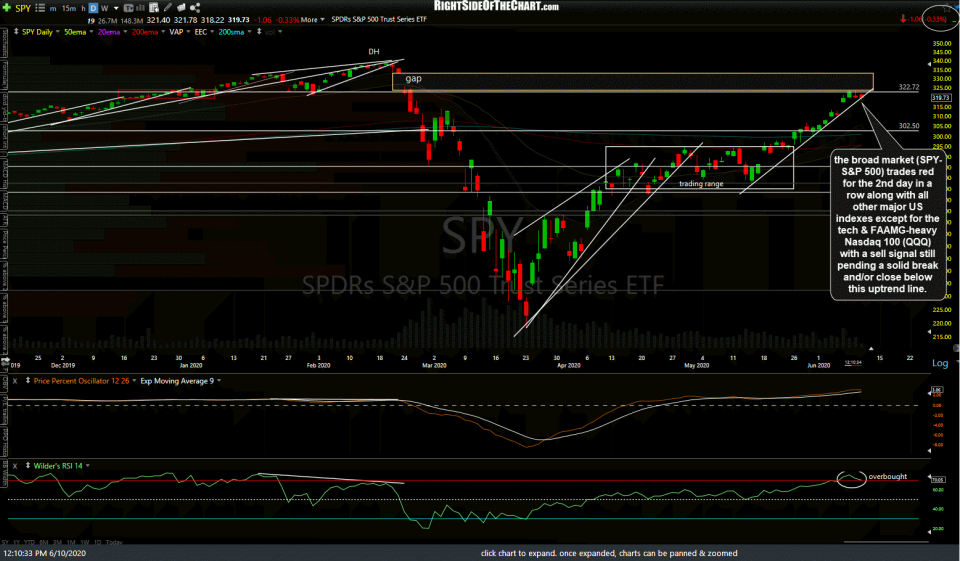The width and height of the screenshot is (960, 561).
Task: Click the pencil drawing tools icon
Action: [167, 8]
